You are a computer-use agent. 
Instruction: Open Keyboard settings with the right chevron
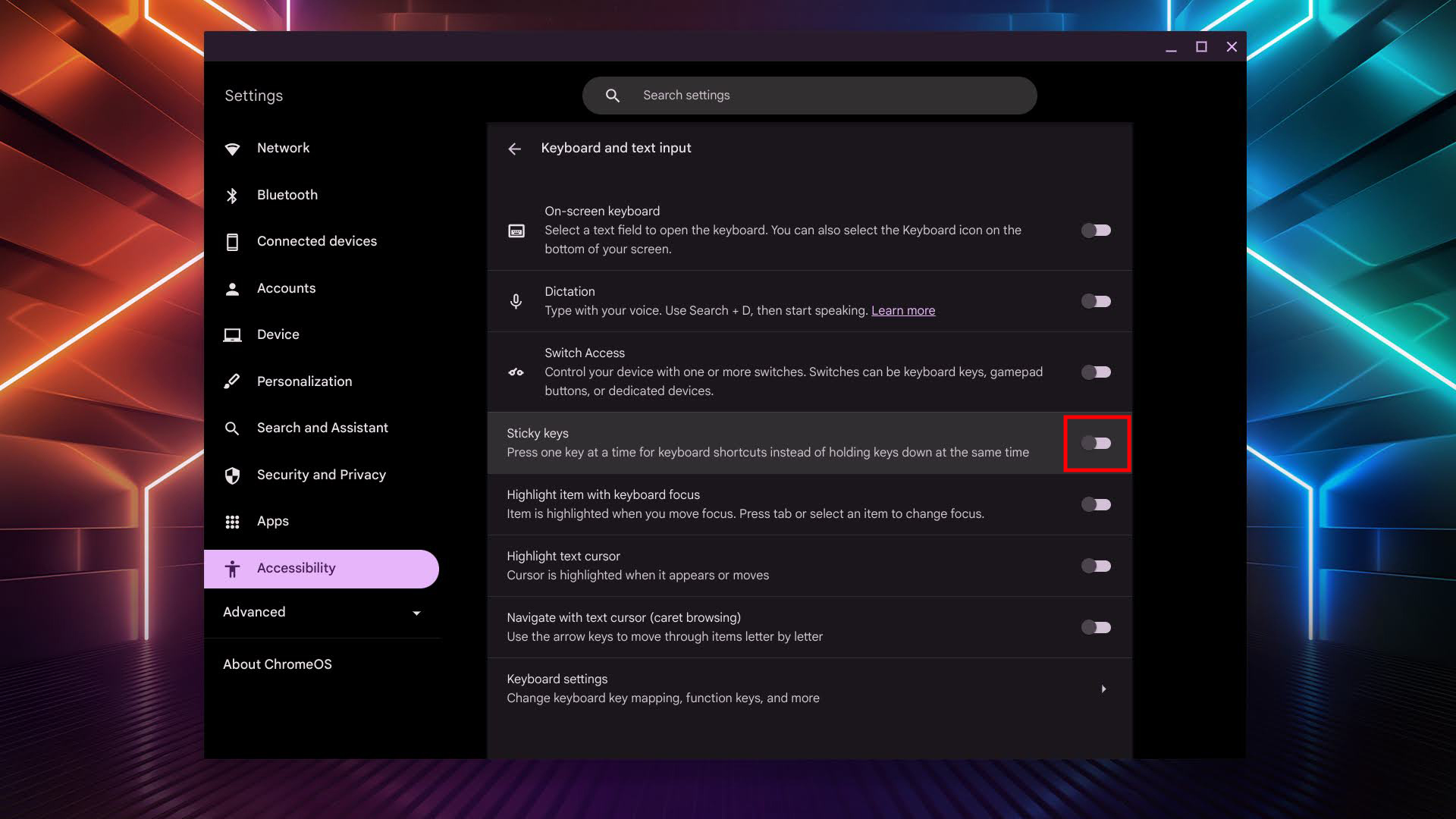click(x=1103, y=689)
